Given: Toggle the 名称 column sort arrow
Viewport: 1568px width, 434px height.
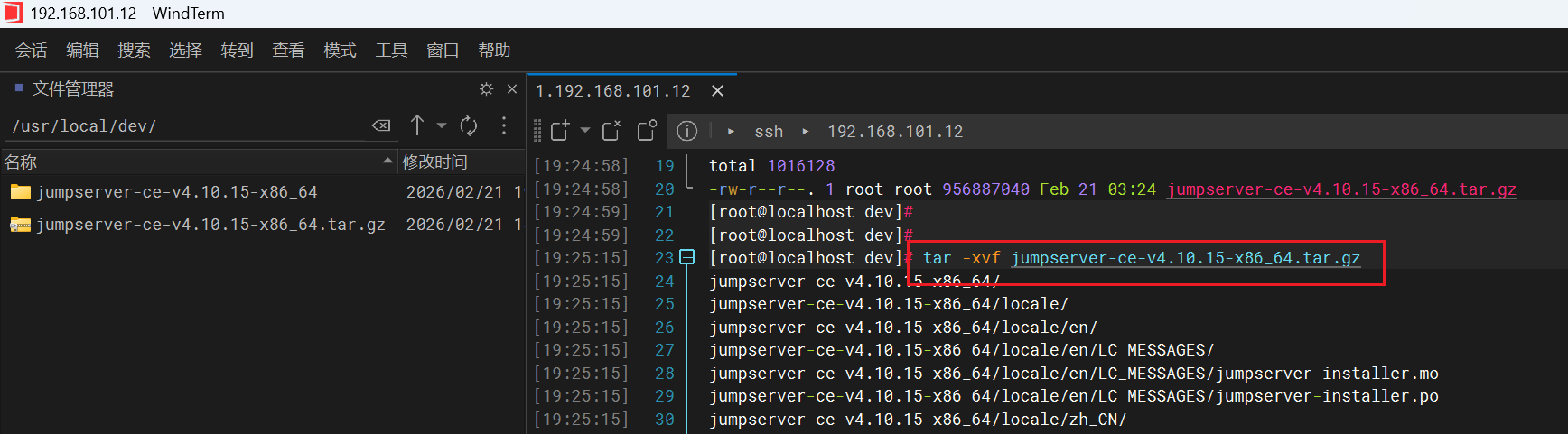Looking at the screenshot, I should (387, 161).
